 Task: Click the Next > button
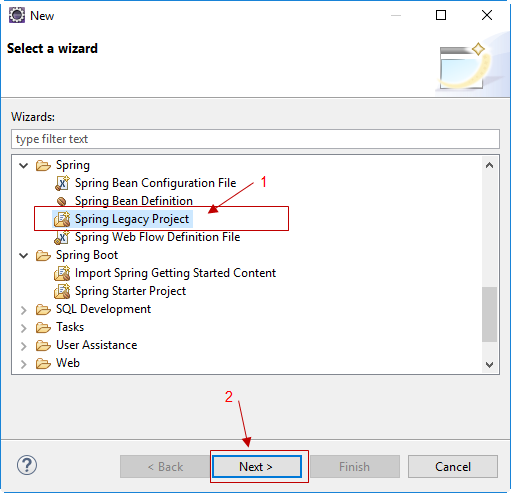[x=257, y=467]
